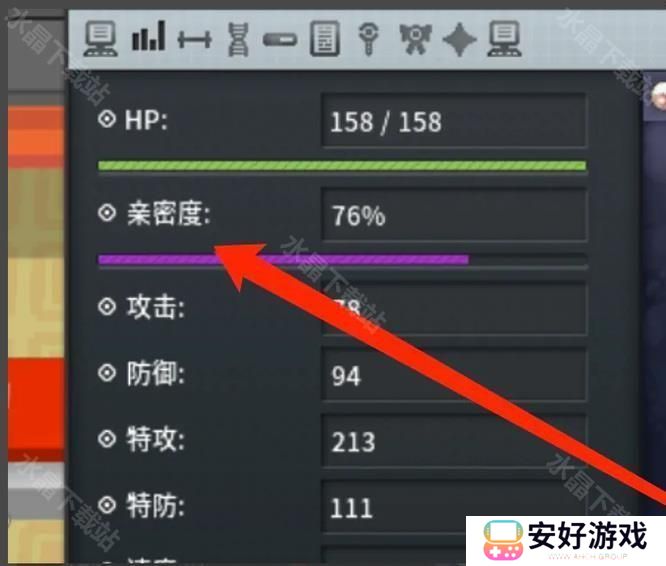
Task: Select the bar chart stats icon
Action: [x=148, y=37]
